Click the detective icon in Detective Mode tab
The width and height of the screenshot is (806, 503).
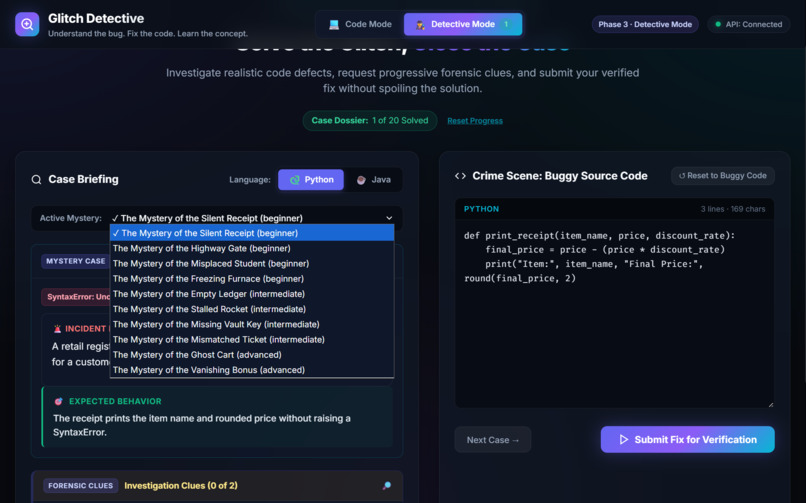pos(420,24)
